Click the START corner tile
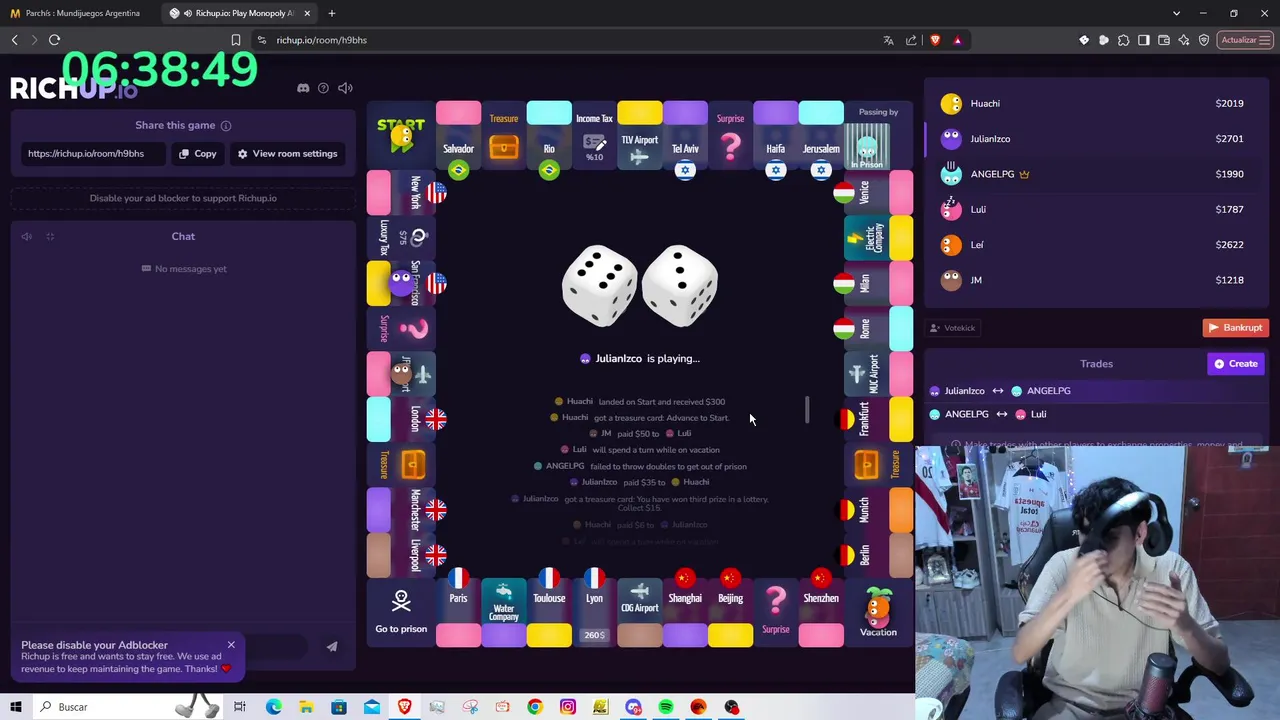Screen dimensions: 1280x720 (x=401, y=135)
